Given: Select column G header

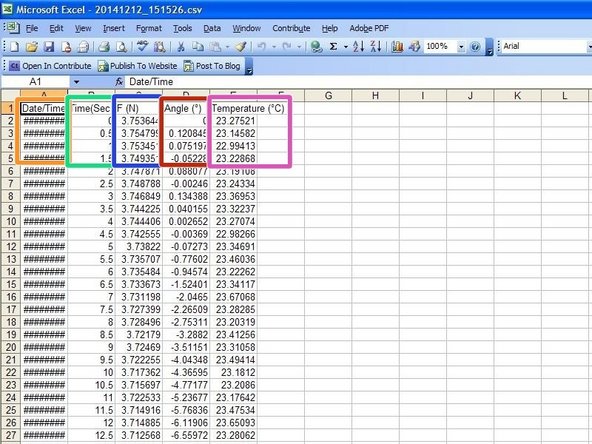Looking at the screenshot, I should tap(328, 96).
